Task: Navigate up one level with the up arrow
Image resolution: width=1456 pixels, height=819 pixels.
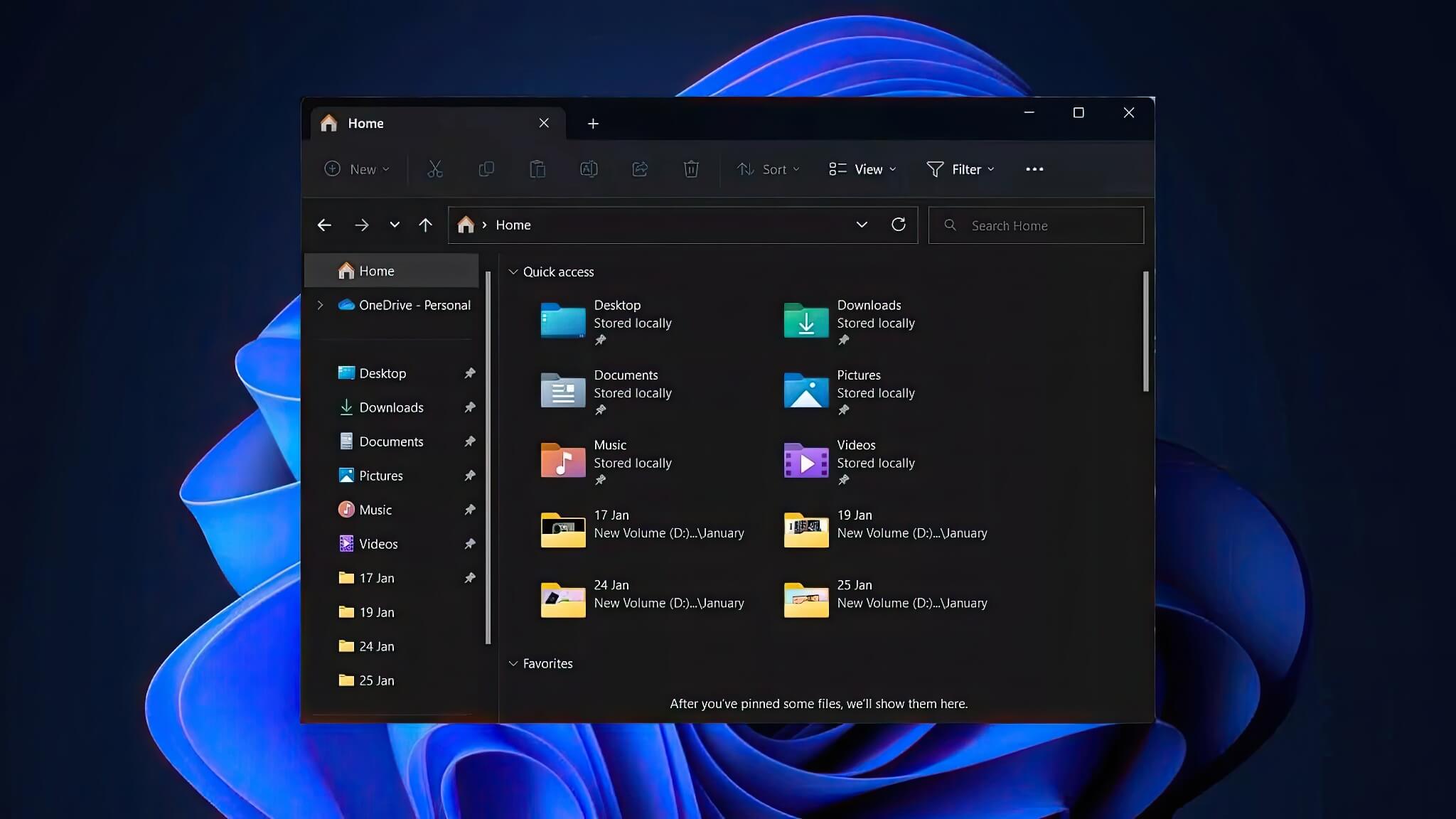Action: tap(424, 225)
